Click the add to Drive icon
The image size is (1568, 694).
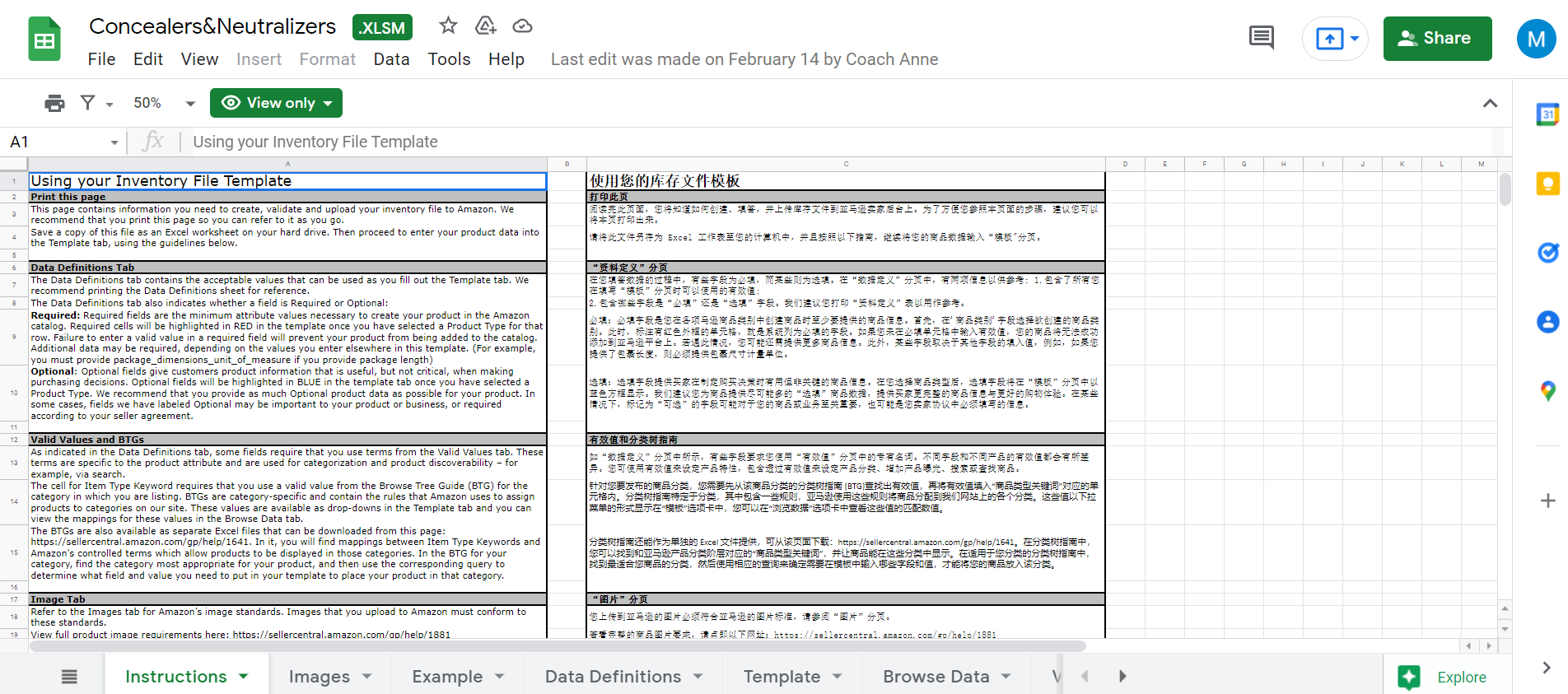[486, 26]
